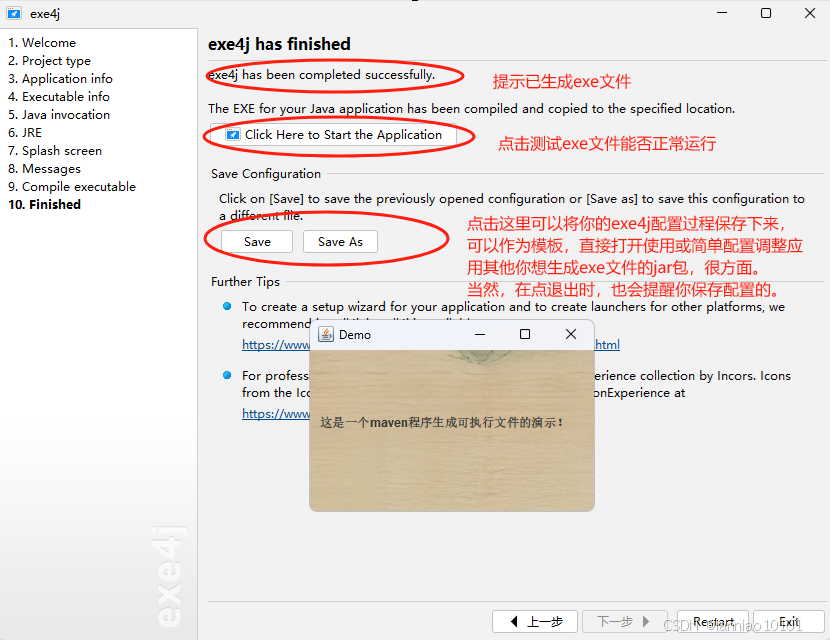Image resolution: width=830 pixels, height=641 pixels.
Task: Click the 'exe4j has finished' heading
Action: [x=279, y=44]
